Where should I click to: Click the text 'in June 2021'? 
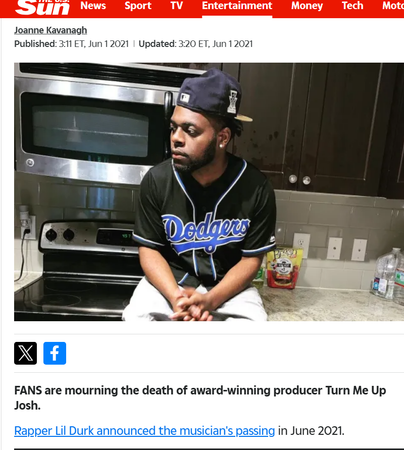coord(311,431)
